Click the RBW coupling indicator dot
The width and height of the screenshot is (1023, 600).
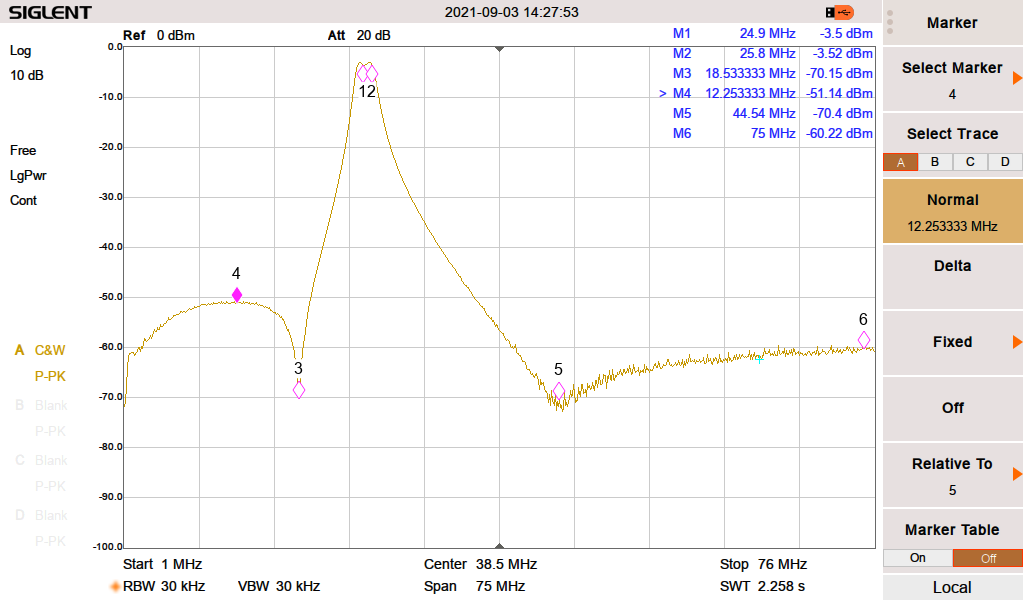click(115, 586)
